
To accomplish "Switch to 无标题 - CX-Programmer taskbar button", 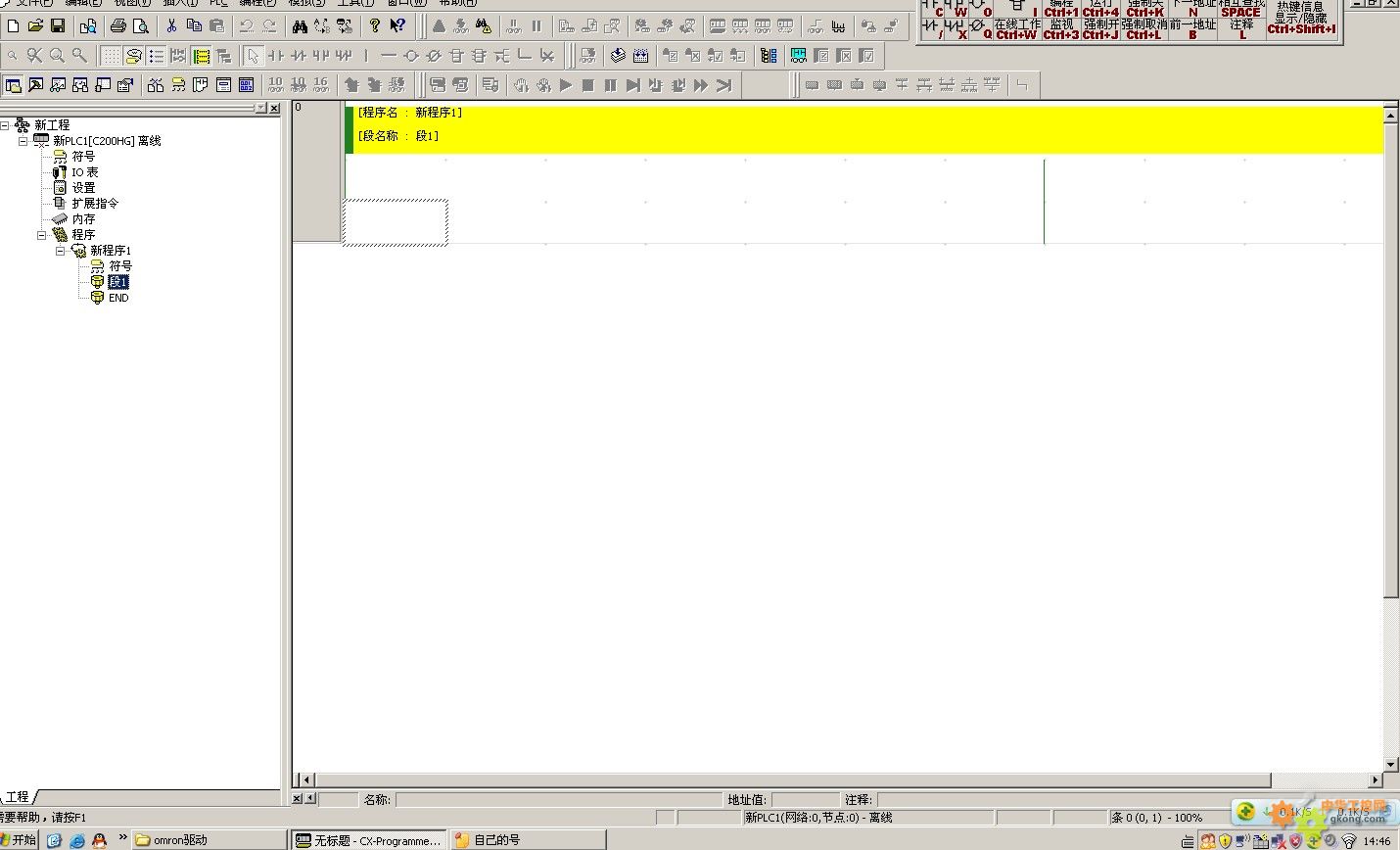I will [368, 840].
